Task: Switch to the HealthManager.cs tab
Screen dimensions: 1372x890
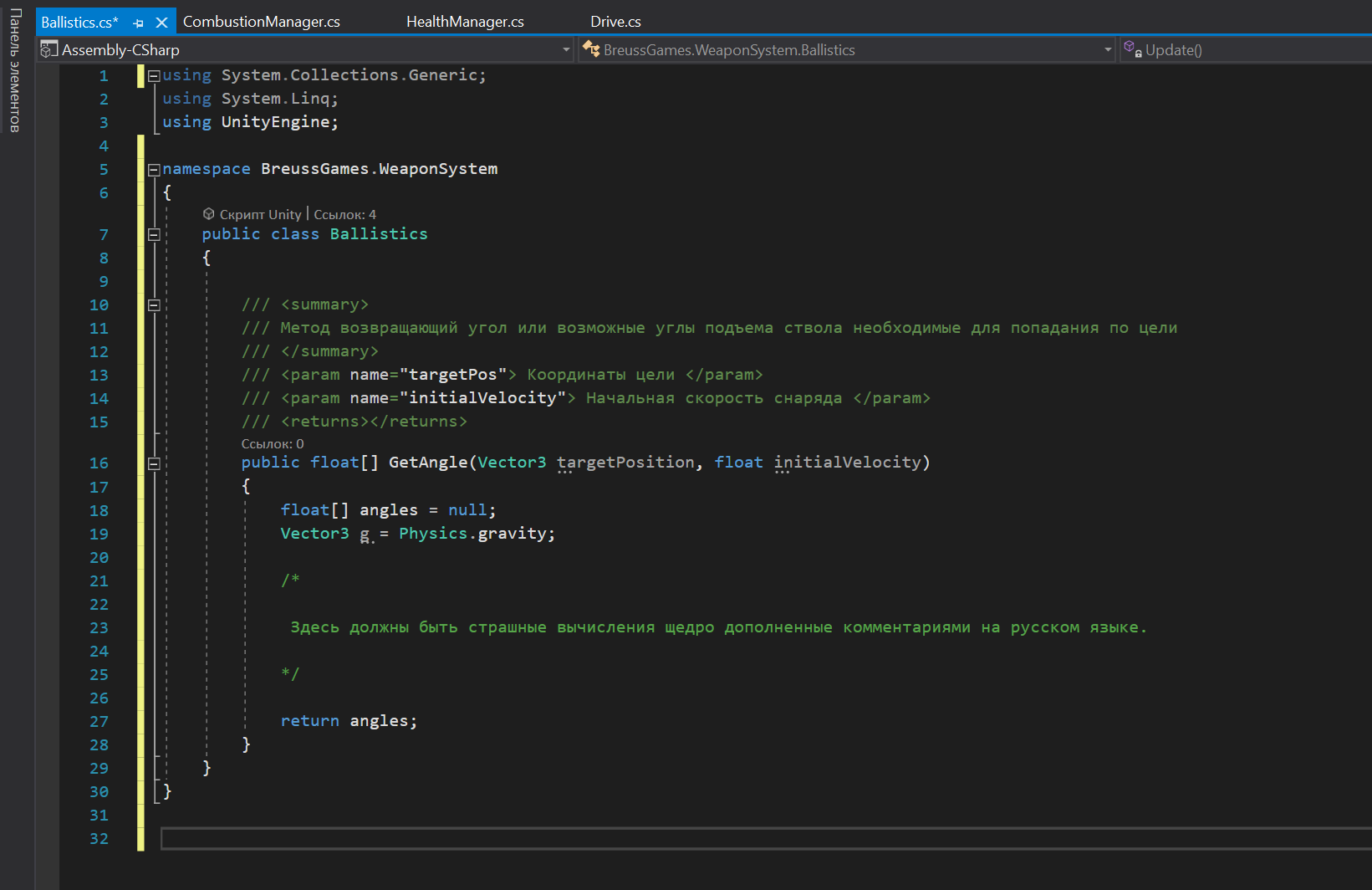Action: point(465,22)
